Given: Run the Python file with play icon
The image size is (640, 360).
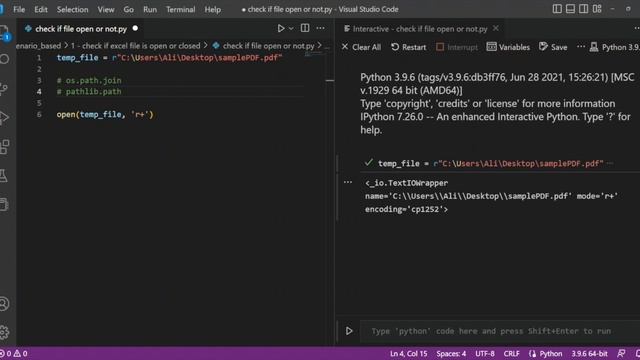Looking at the screenshot, I should tap(281, 29).
